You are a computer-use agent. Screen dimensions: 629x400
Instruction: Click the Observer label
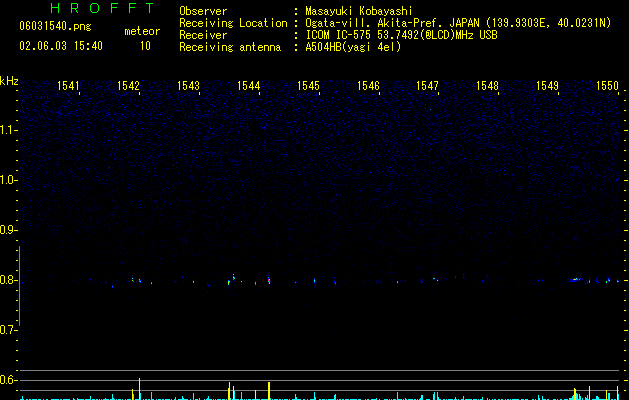point(203,11)
